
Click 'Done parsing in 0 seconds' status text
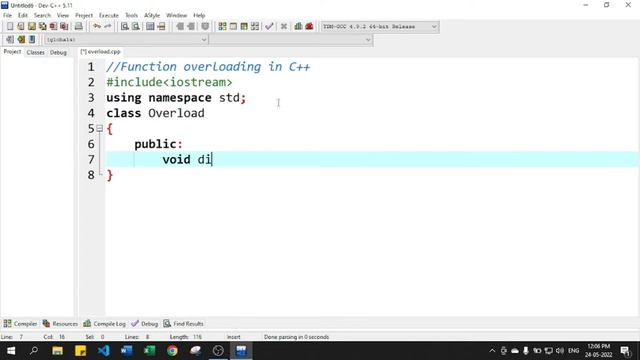(296, 337)
